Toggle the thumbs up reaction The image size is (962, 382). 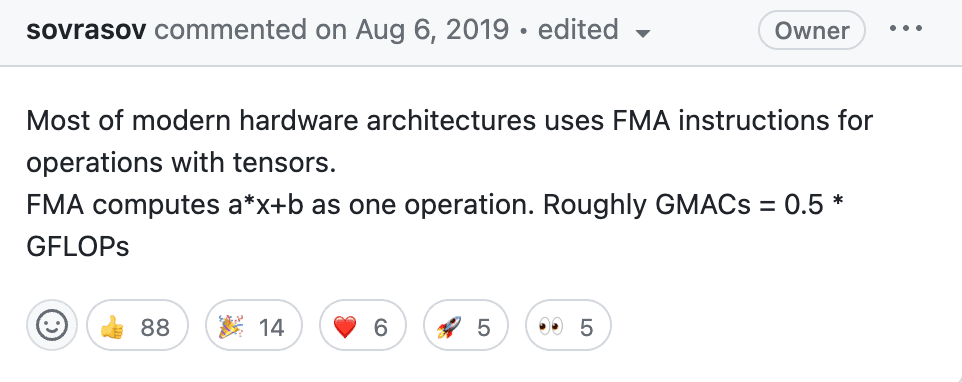point(137,326)
